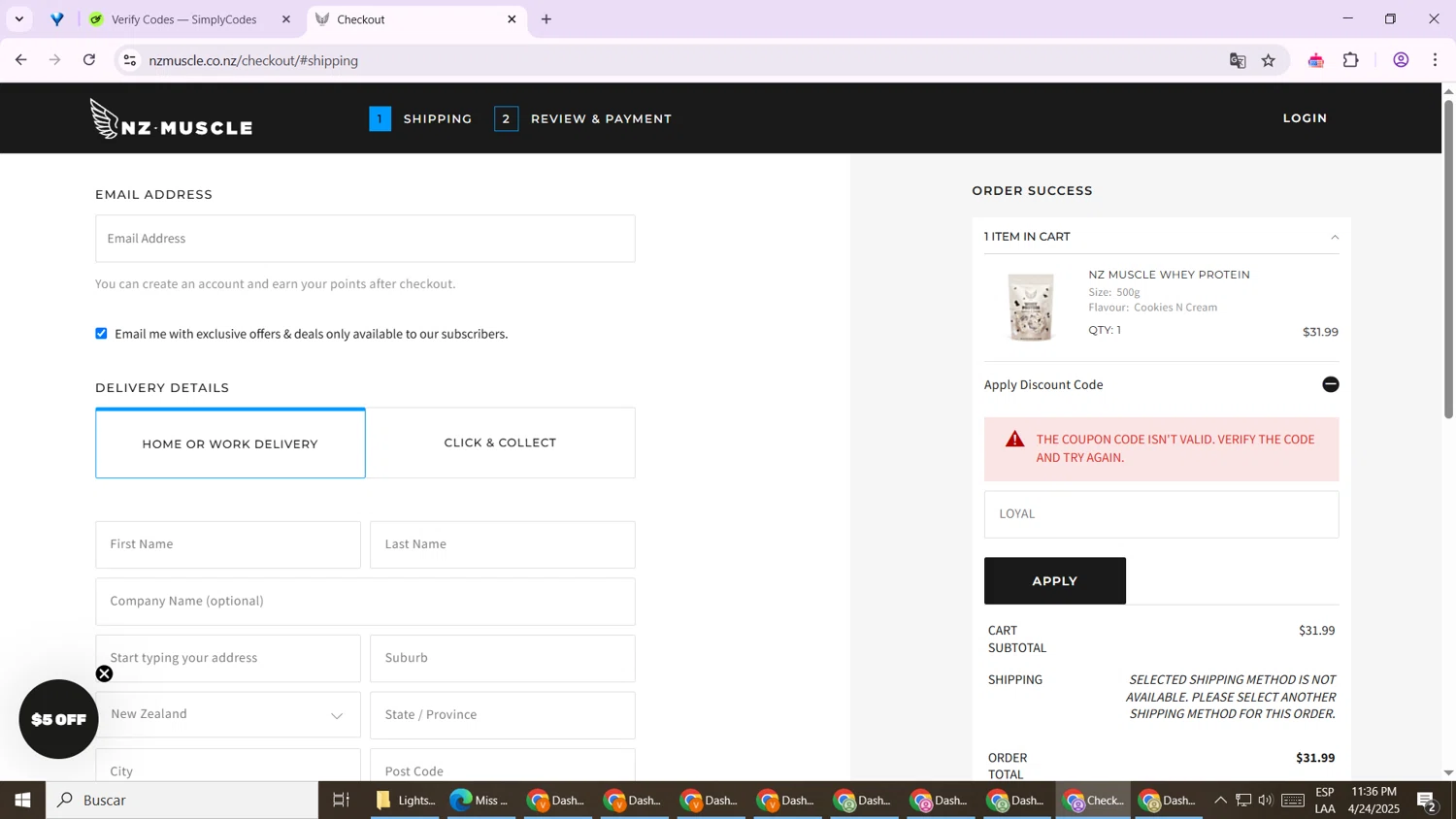
Task: Click the whey protein product thumbnail
Action: 1031,307
